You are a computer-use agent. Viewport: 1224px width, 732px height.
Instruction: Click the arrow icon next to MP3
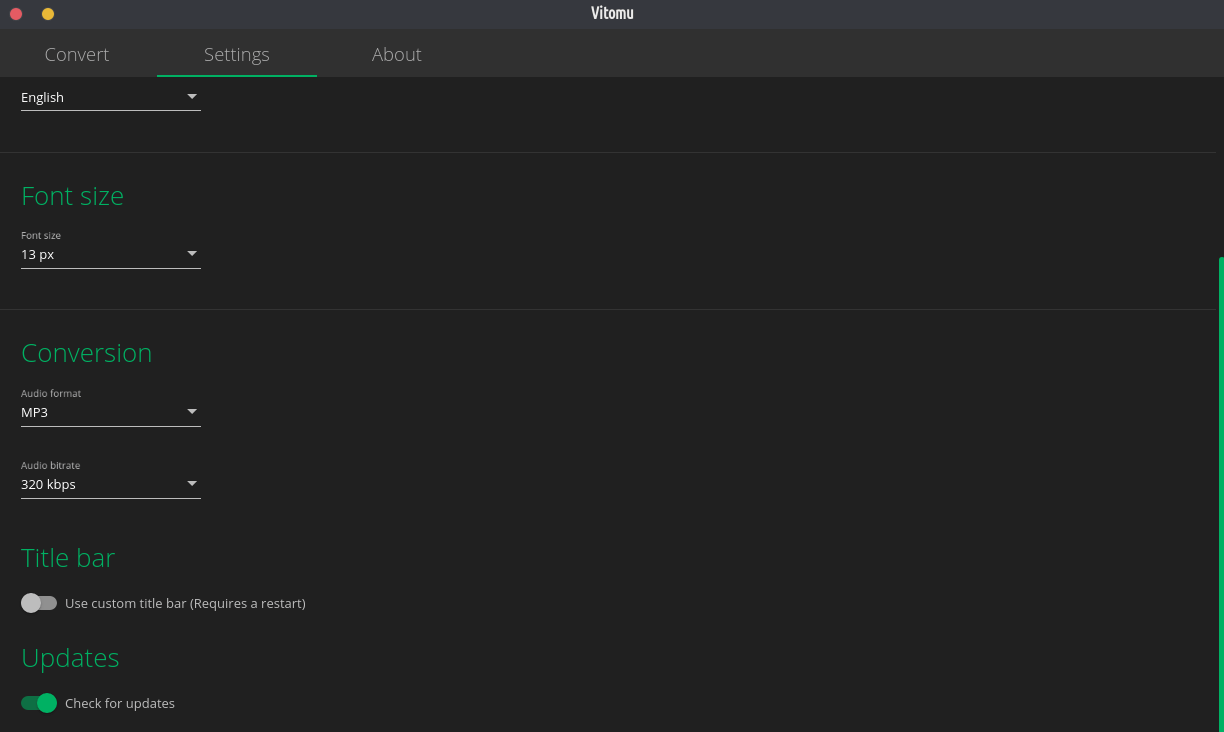[192, 412]
